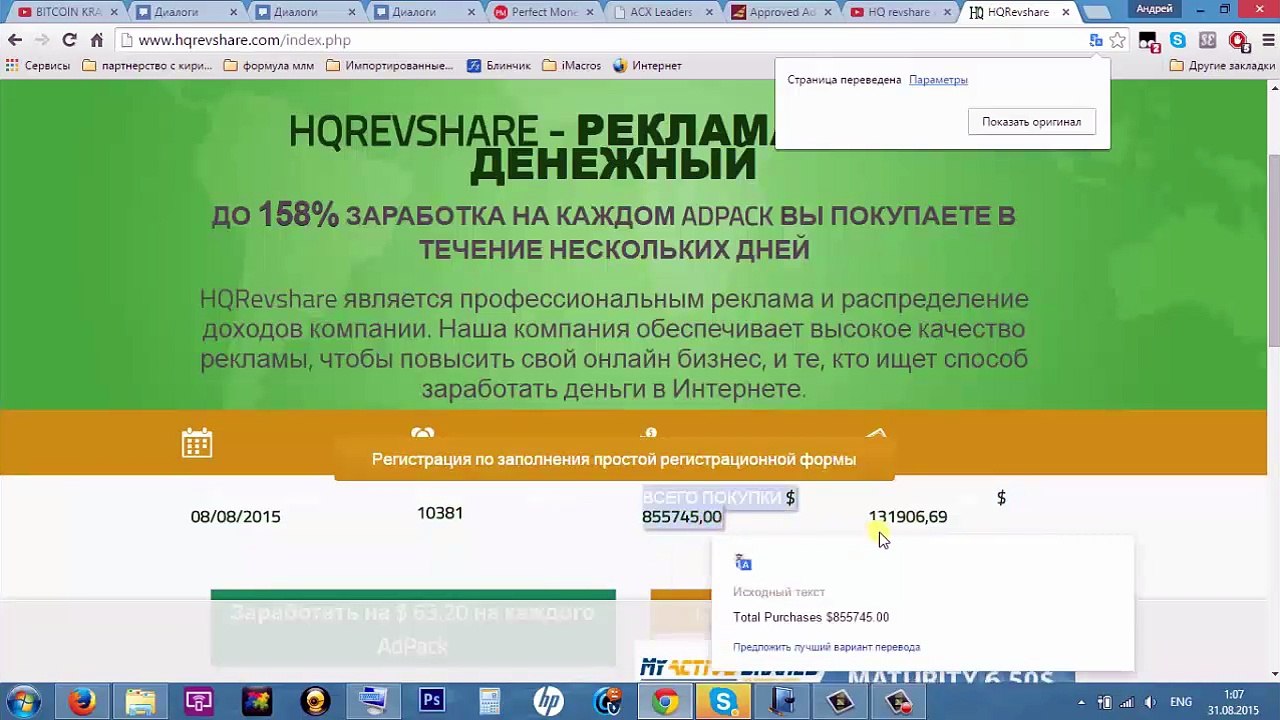The height and width of the screenshot is (720, 1280).
Task: Click 'Total Purchases $855745.00' original text
Action: click(811, 617)
